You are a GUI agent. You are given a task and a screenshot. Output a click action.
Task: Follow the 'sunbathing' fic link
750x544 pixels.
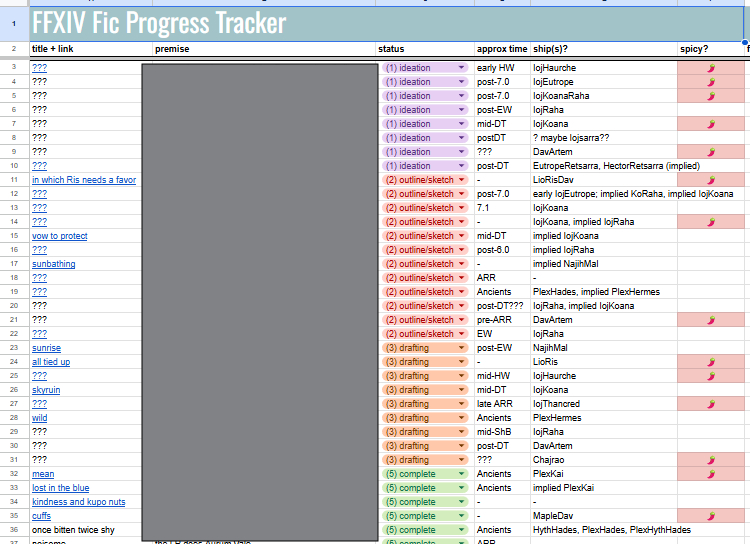click(x=53, y=264)
